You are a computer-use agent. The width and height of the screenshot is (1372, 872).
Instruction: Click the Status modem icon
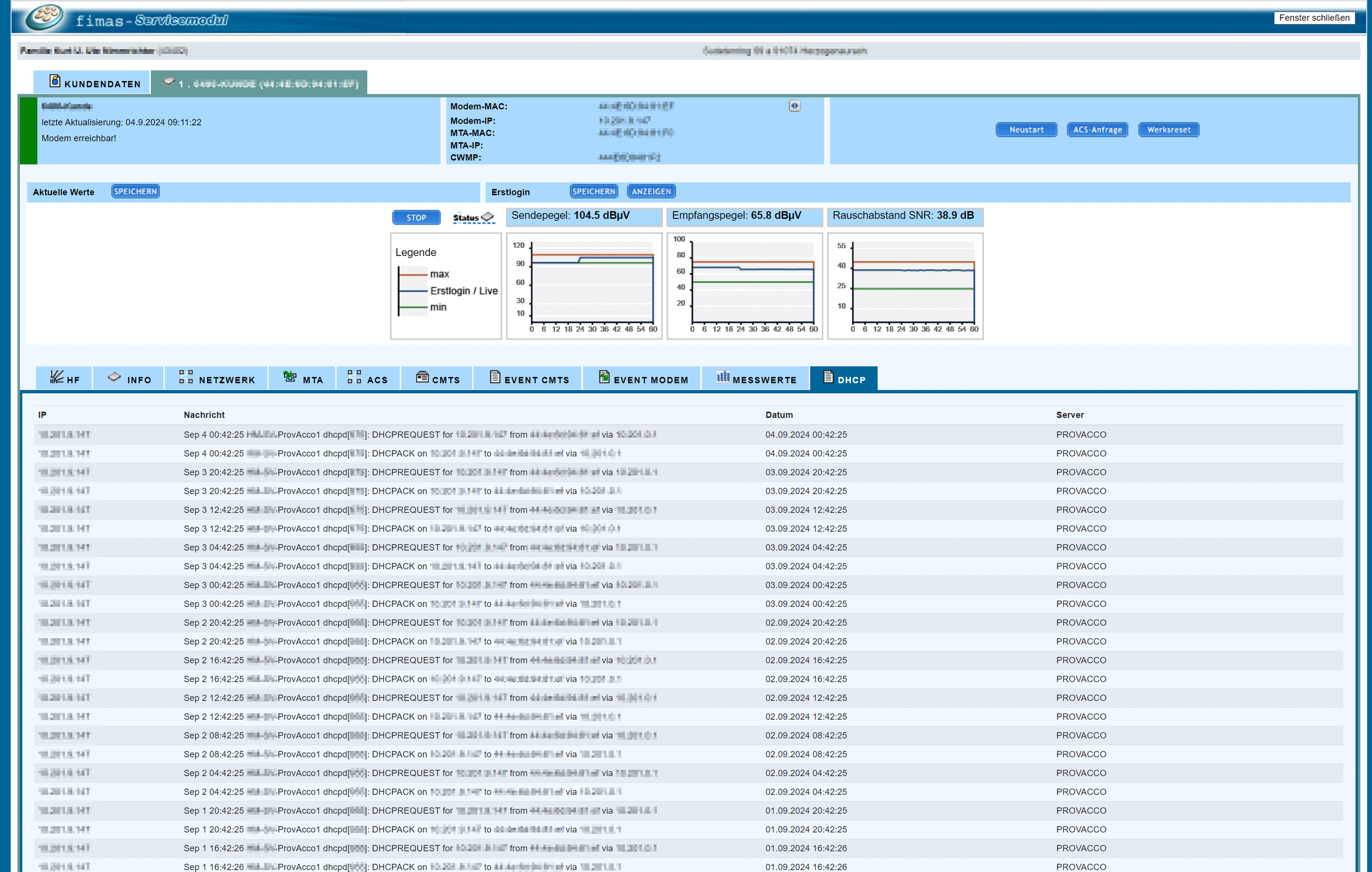(x=488, y=217)
